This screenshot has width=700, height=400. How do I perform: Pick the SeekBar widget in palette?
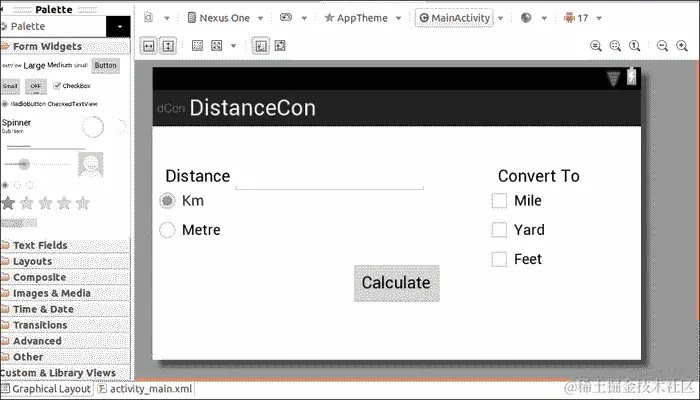pos(37,164)
